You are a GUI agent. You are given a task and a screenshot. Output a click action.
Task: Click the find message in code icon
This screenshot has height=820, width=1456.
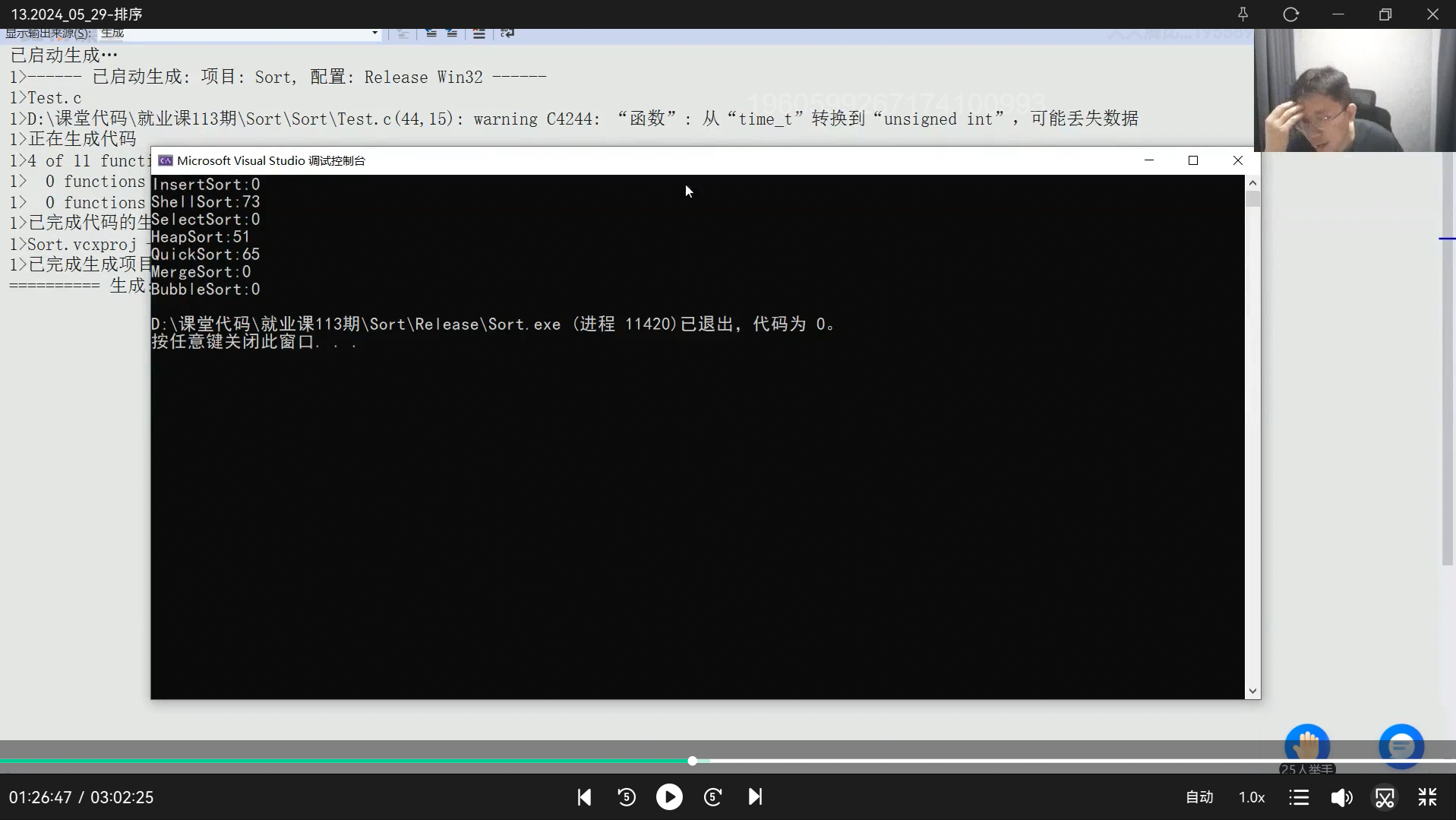pos(403,33)
